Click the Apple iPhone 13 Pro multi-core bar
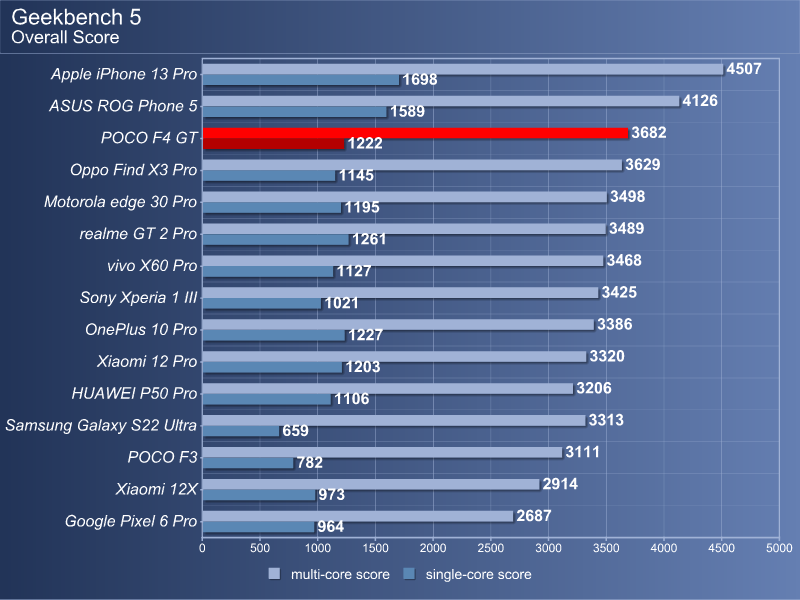The width and height of the screenshot is (800, 600). coord(463,69)
